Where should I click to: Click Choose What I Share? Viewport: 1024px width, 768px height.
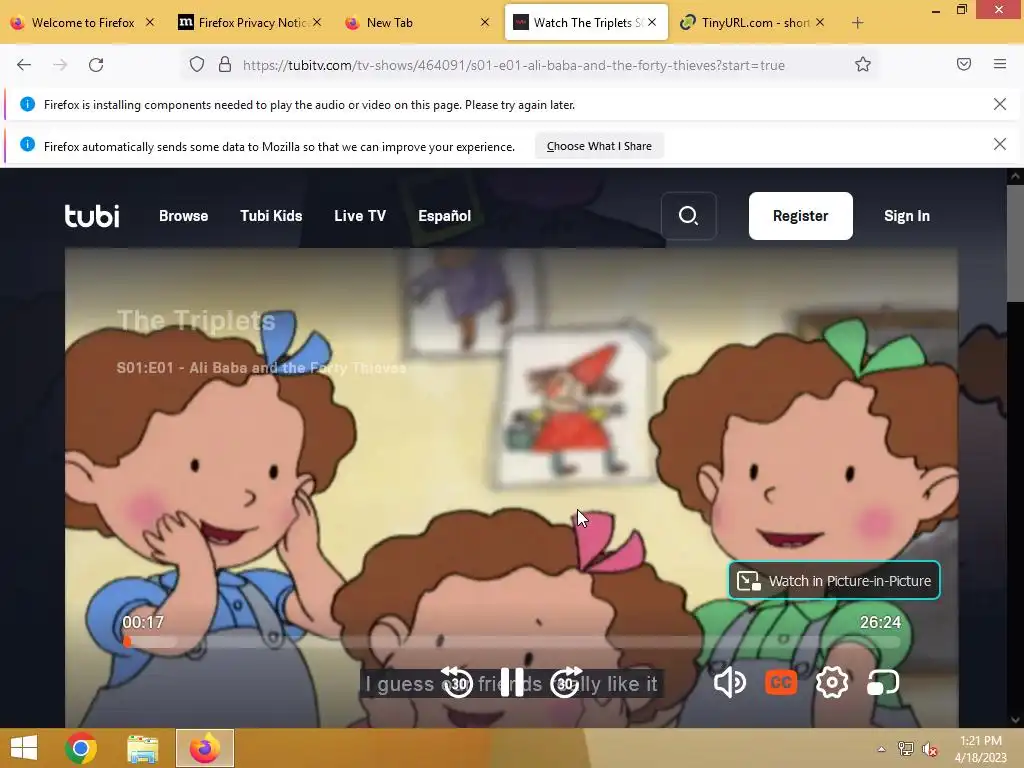599,146
